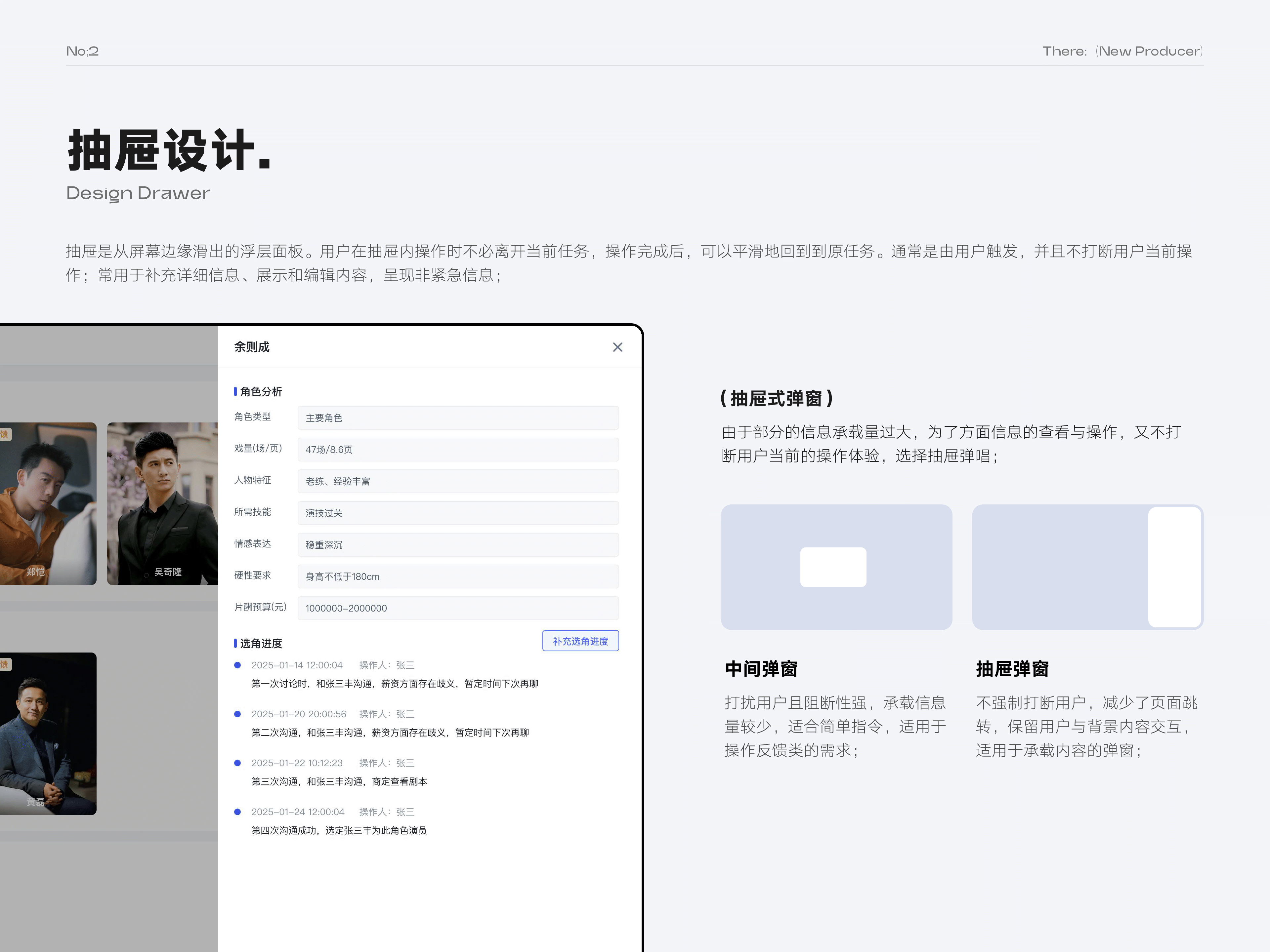Screen dimensions: 1270x952
Task: Click the 余则成 drawer title
Action: [x=251, y=347]
